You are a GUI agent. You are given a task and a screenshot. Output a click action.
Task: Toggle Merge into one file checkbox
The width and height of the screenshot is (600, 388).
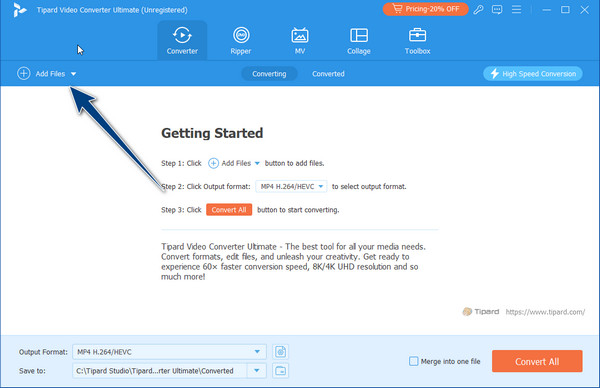pyautogui.click(x=414, y=361)
